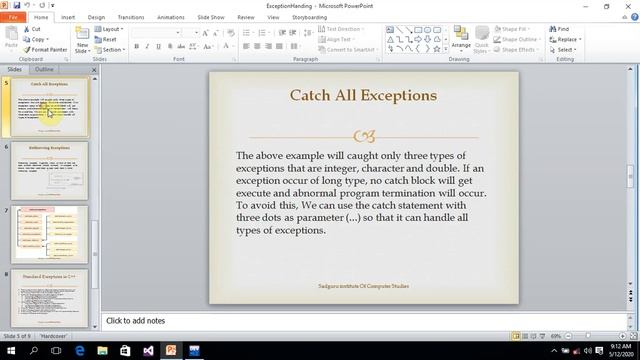
Task: Expand the Replace dropdown arrow
Action: (580, 40)
